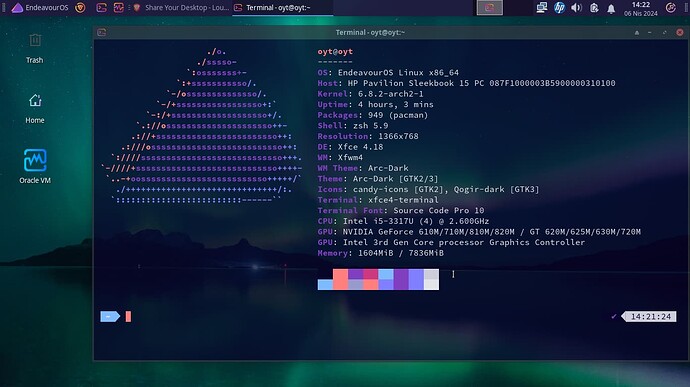Show notifications via the bell icon

[611, 8]
